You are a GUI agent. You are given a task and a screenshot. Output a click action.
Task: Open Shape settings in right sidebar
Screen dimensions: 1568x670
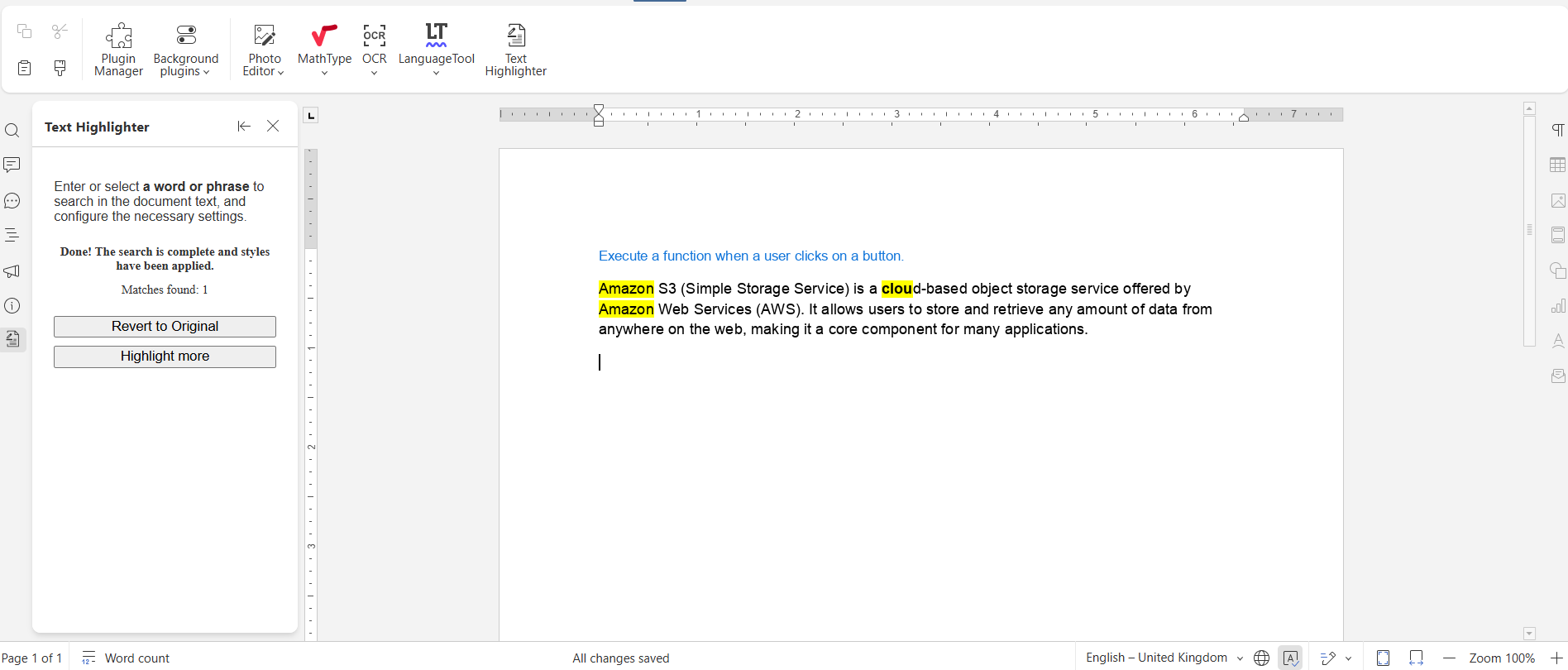1558,270
